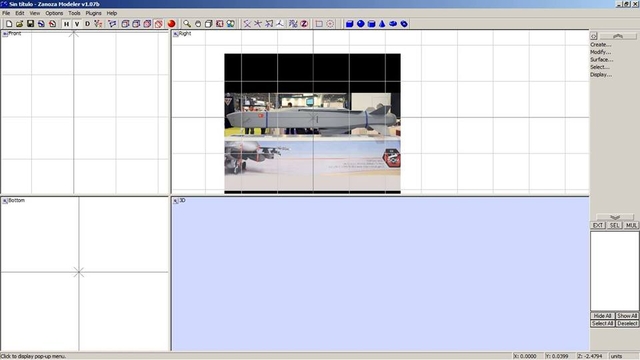This screenshot has height=360, width=640.
Task: Toggle the D axis lock button
Action: point(87,24)
